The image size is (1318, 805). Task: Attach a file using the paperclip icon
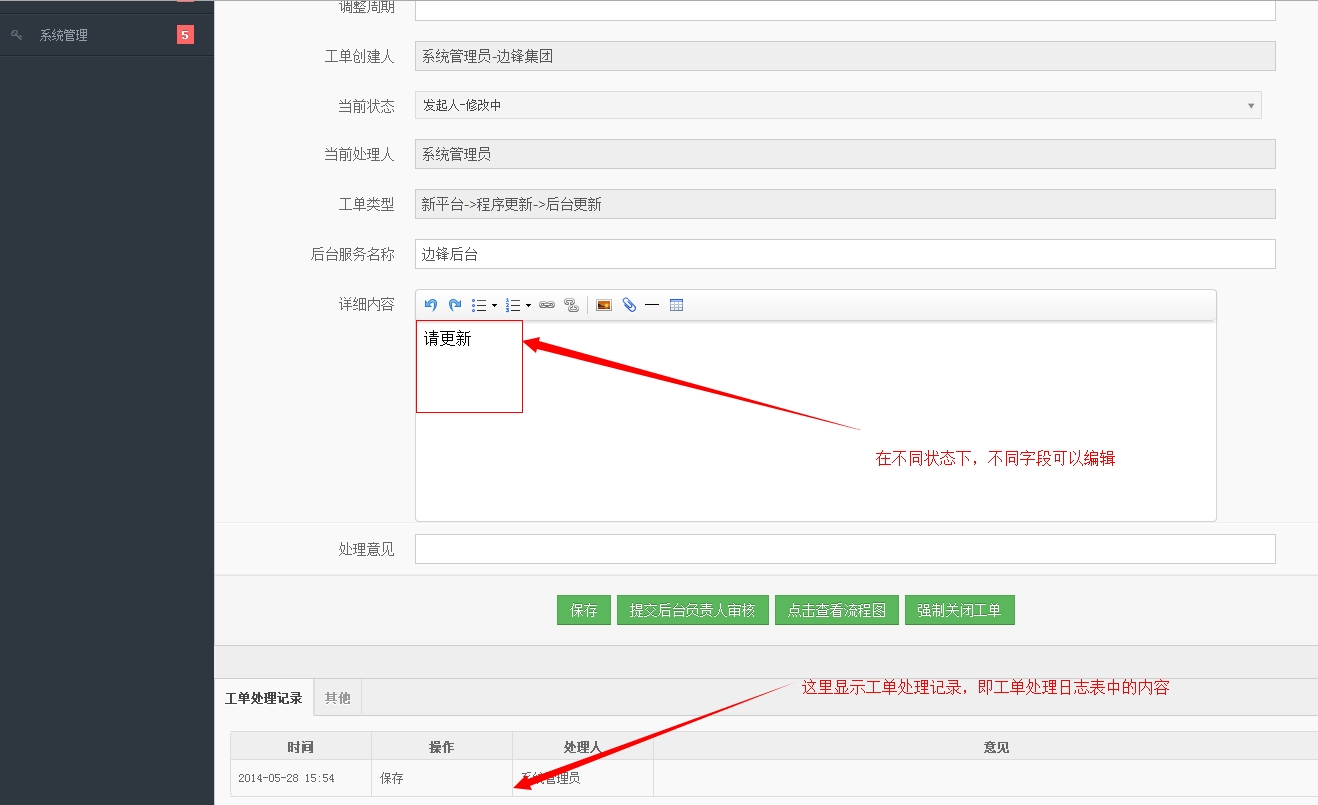[x=628, y=305]
